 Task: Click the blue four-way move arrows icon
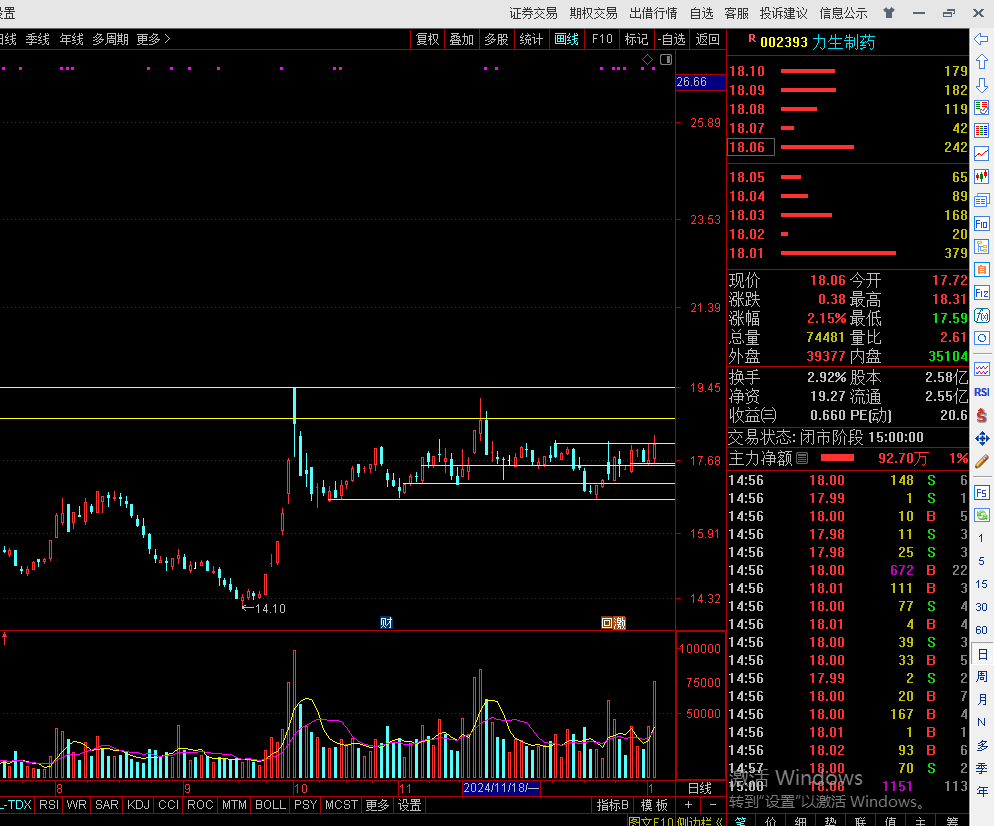pos(982,438)
